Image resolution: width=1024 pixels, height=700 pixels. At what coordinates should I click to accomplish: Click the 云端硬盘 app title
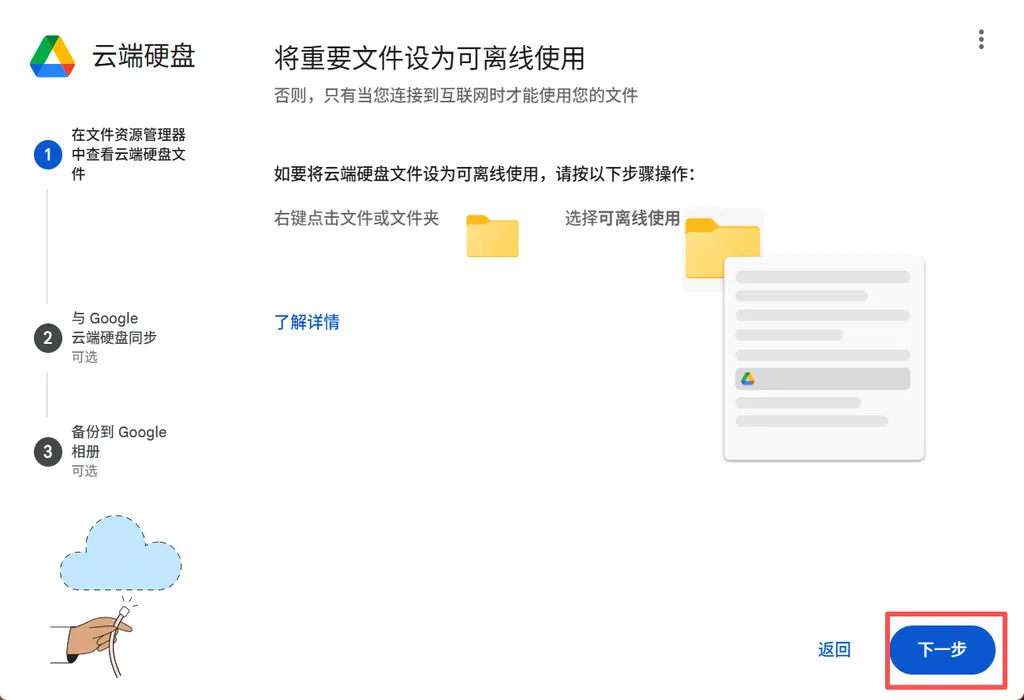point(143,56)
